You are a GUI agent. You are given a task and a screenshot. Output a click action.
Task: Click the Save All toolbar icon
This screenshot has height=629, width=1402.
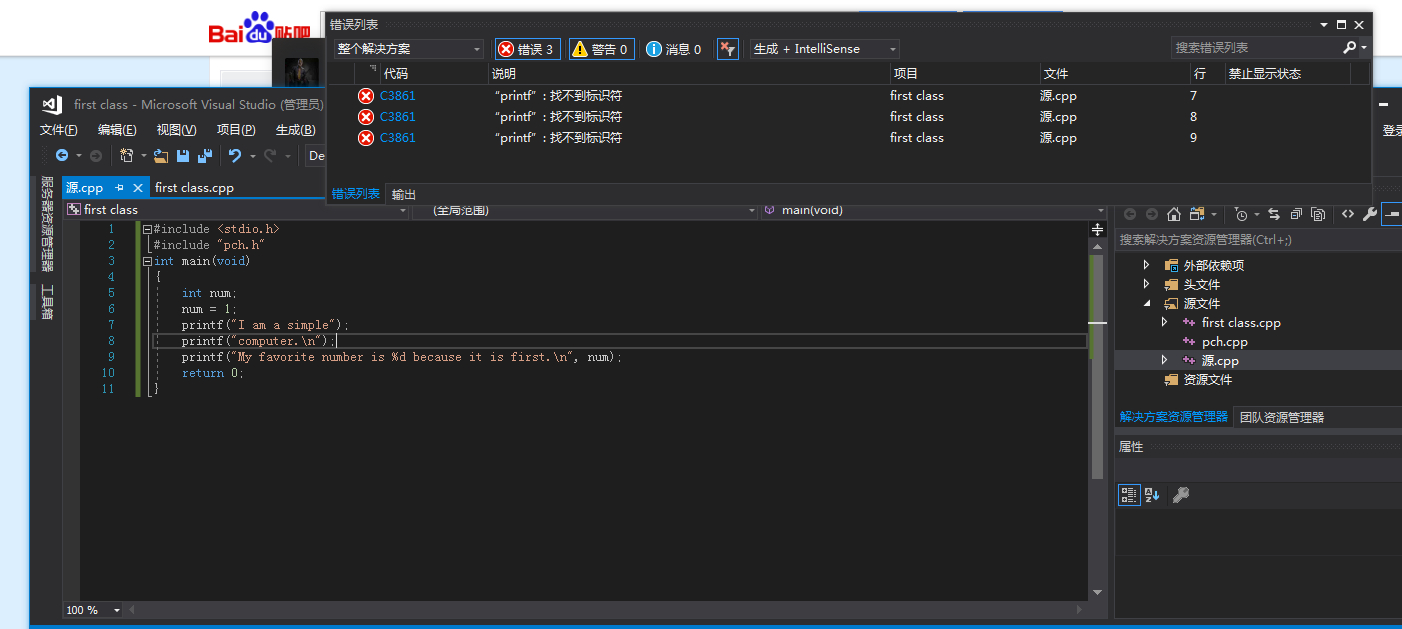click(204, 156)
